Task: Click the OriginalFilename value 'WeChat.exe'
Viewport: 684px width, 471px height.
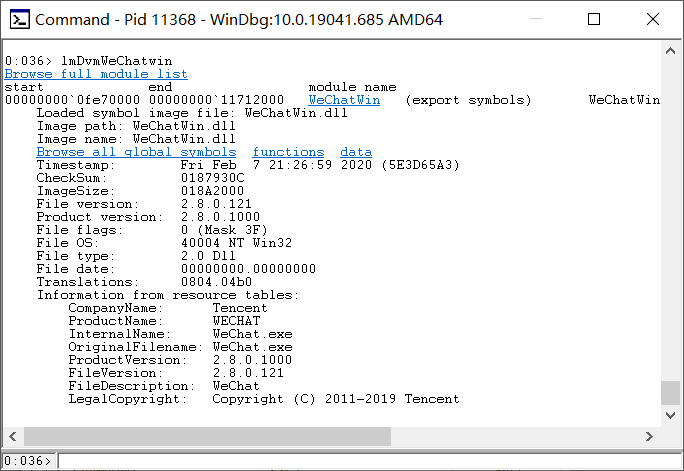Action: (x=252, y=347)
